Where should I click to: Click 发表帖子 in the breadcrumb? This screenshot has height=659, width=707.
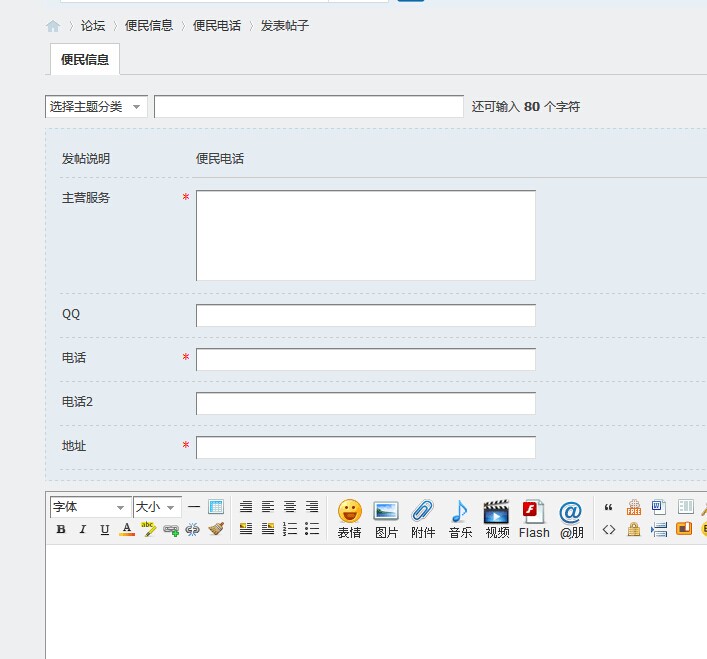pos(285,26)
